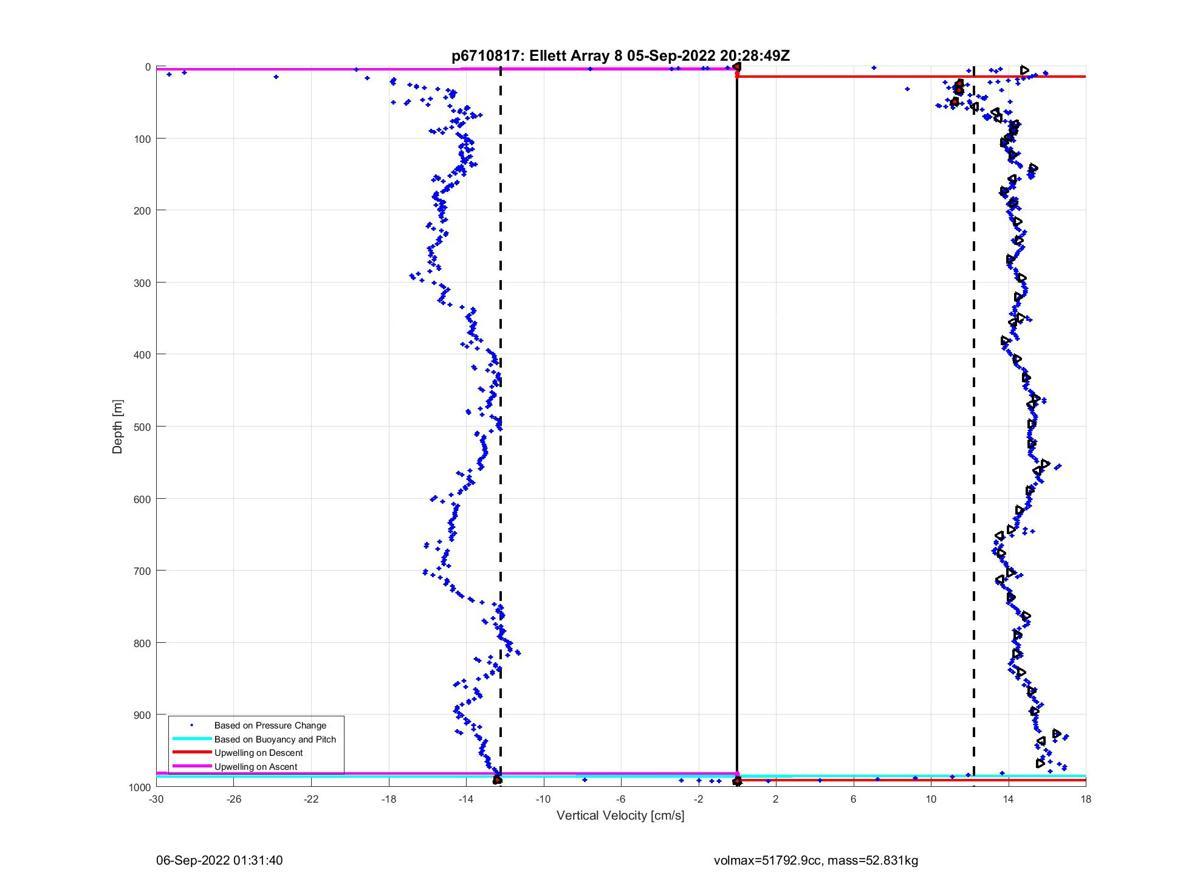Click y-axis tick label '900'

[142, 715]
